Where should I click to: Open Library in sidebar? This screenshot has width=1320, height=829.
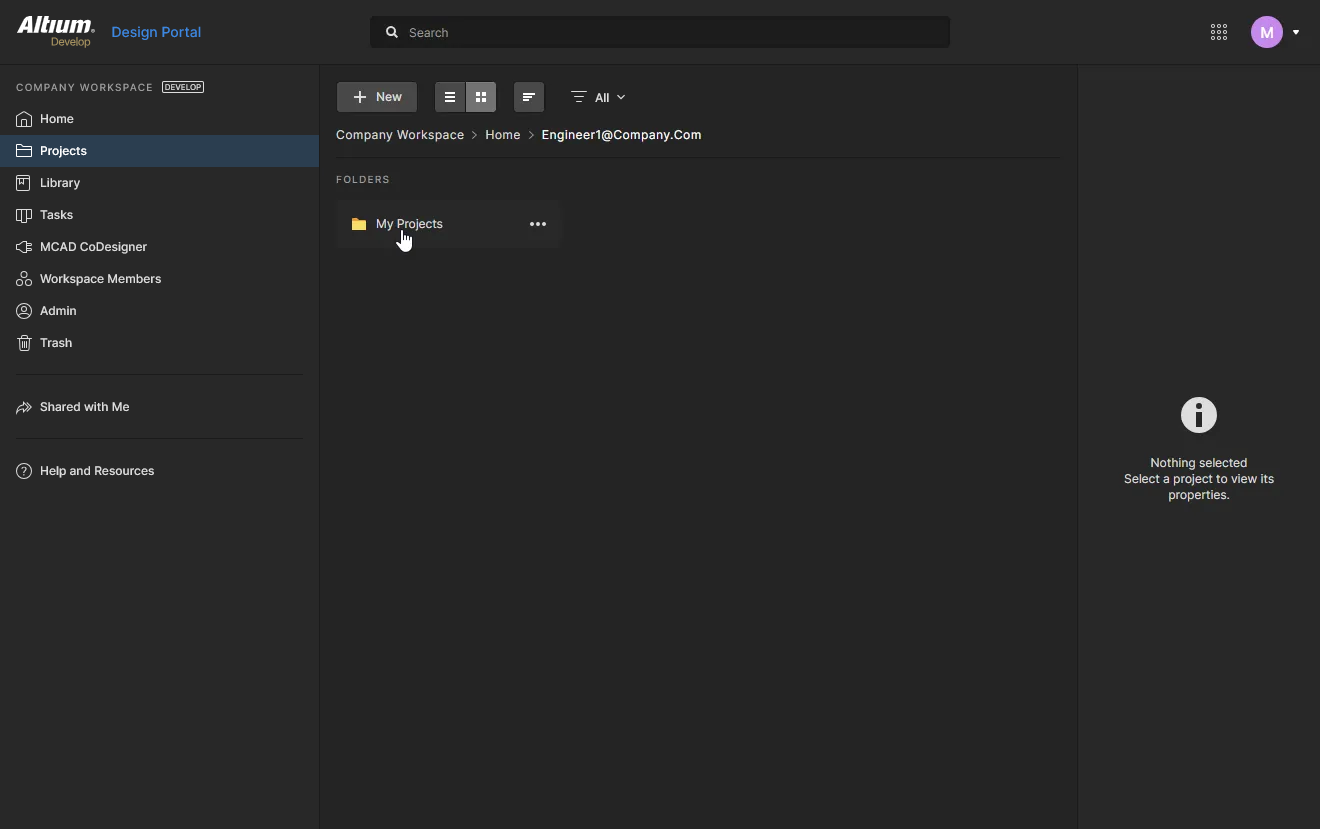pos(160,183)
